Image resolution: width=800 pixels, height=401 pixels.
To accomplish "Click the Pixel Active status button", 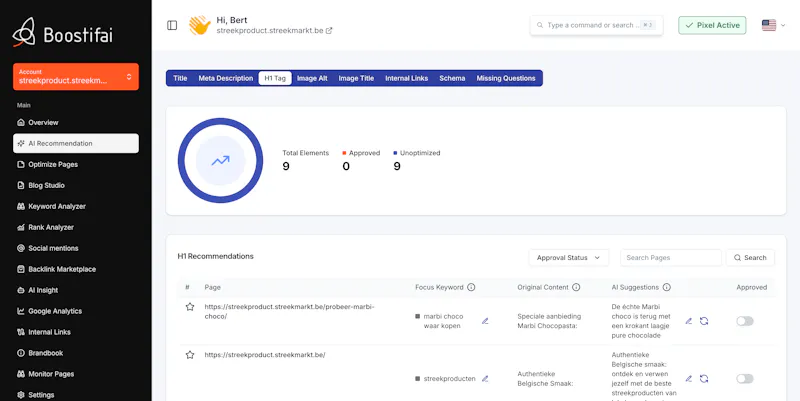I will (712, 25).
